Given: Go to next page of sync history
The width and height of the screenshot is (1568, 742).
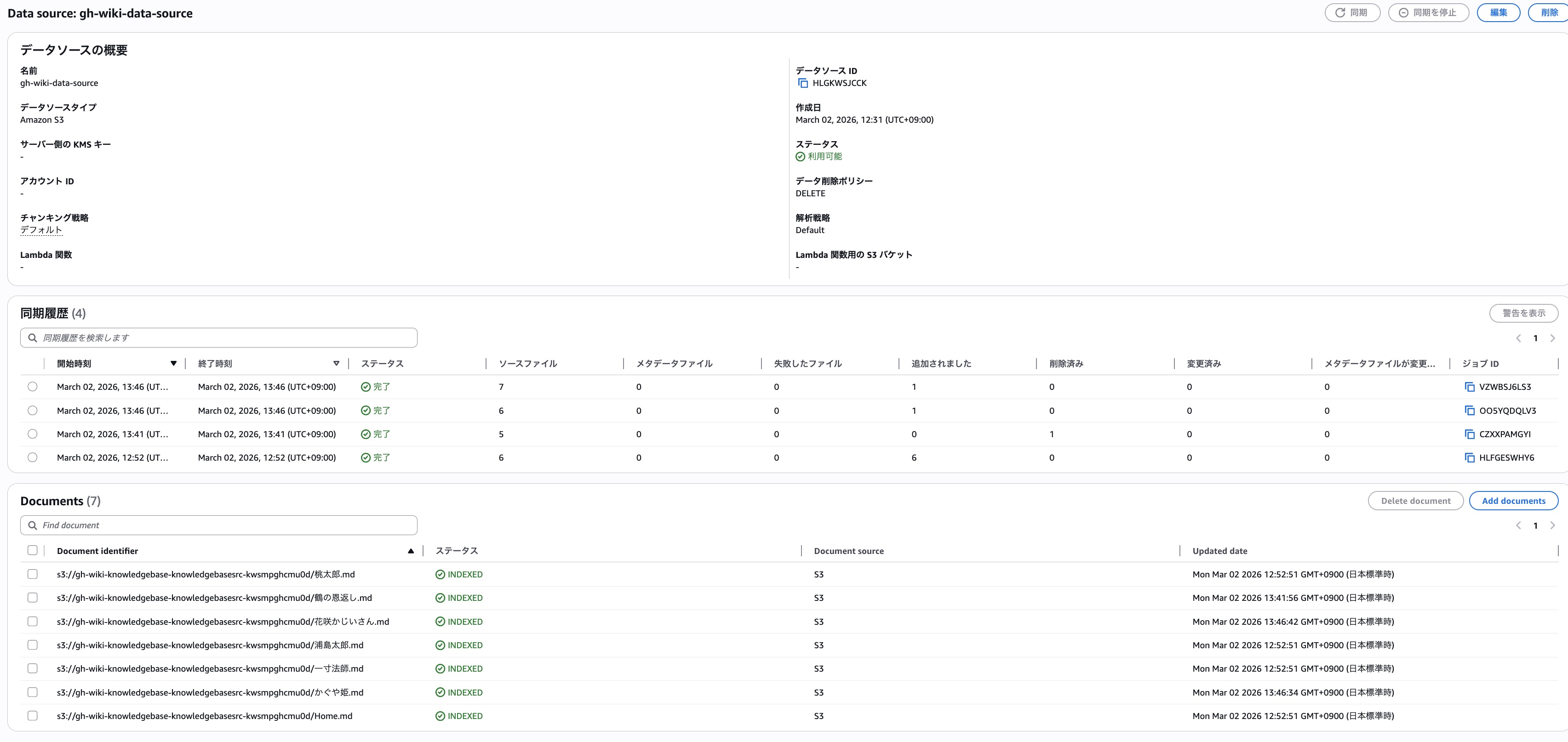Looking at the screenshot, I should (x=1552, y=338).
